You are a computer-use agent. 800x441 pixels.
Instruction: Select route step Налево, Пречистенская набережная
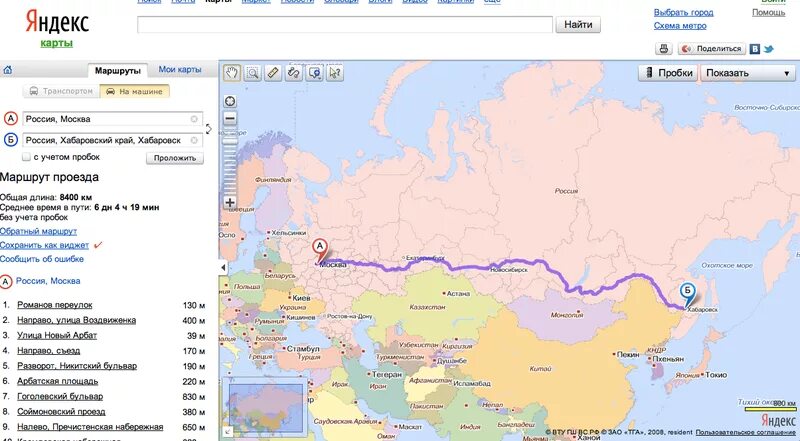pos(90,427)
